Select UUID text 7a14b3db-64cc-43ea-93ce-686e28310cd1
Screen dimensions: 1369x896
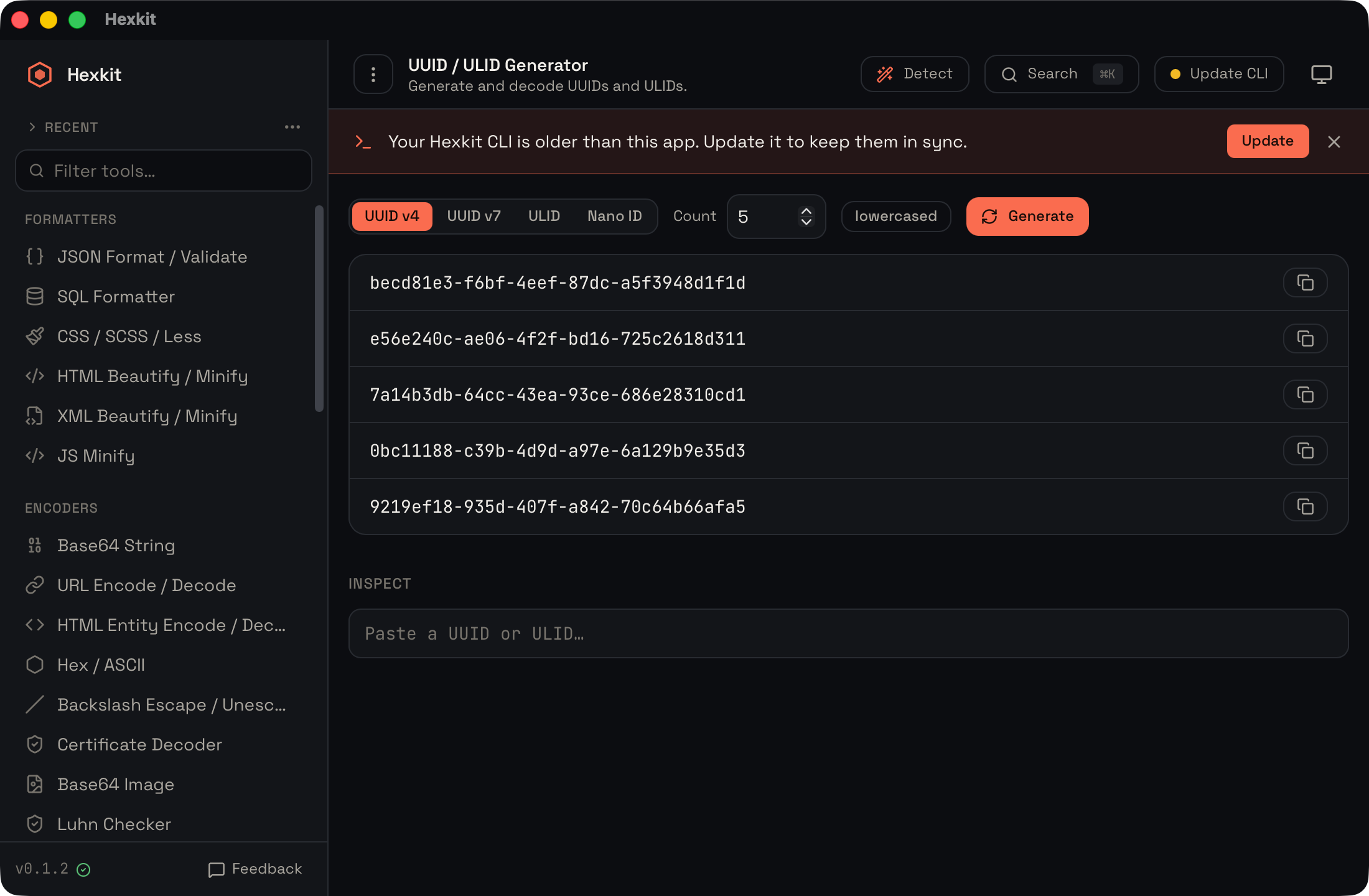(558, 394)
